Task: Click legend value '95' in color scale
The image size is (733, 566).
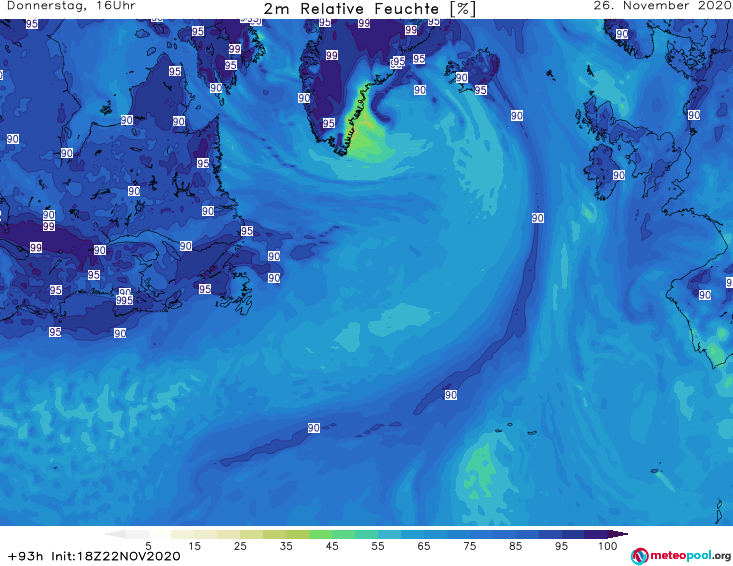Action: pyautogui.click(x=561, y=546)
